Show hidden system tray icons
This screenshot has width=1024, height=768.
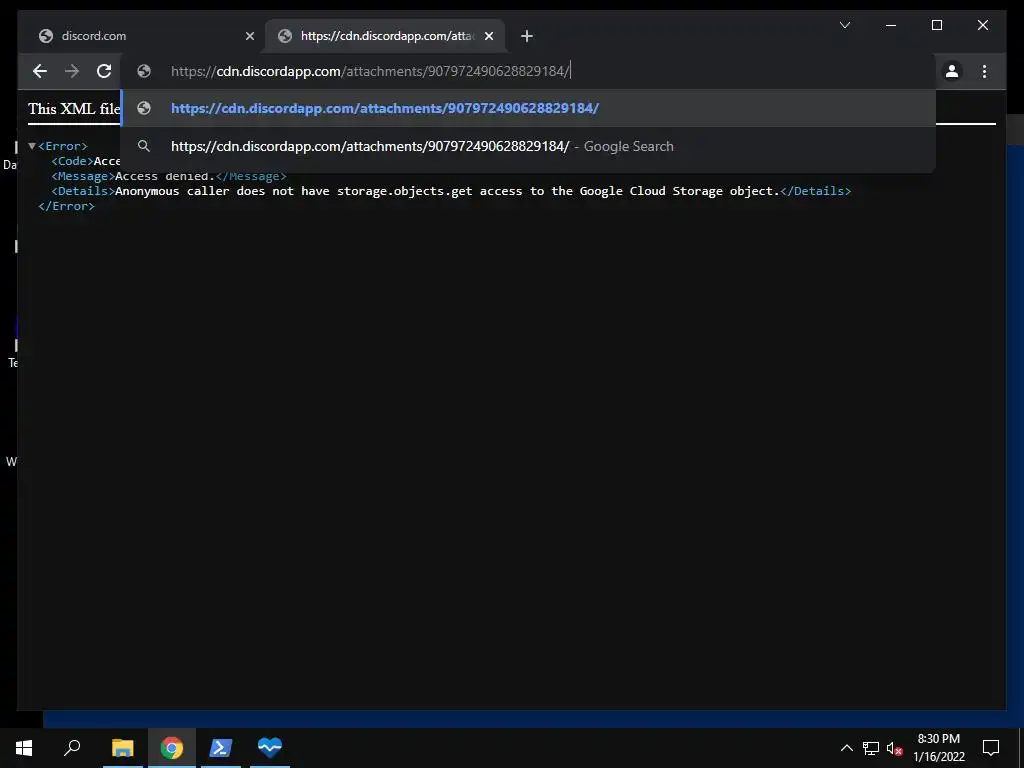(x=846, y=748)
